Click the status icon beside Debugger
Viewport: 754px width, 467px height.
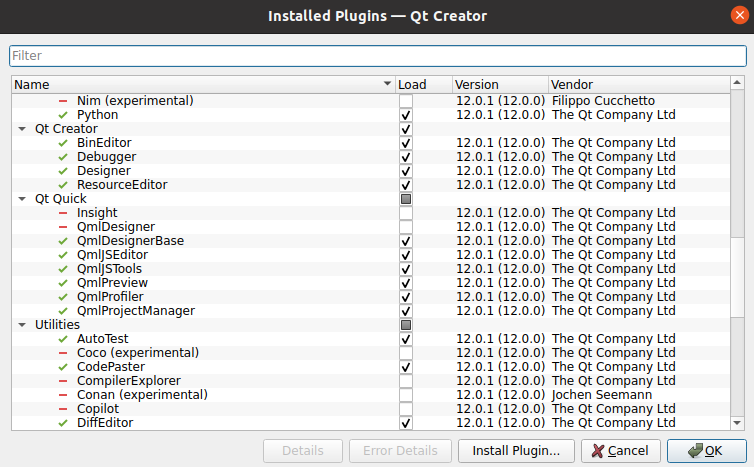pyautogui.click(x=63, y=157)
